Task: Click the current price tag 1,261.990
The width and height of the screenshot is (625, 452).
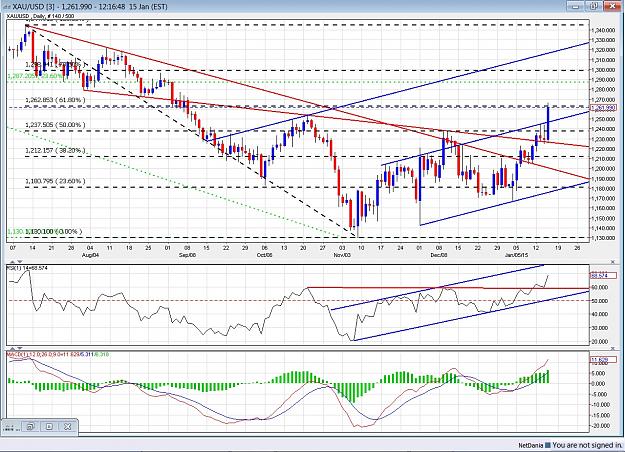Action: 603,108
